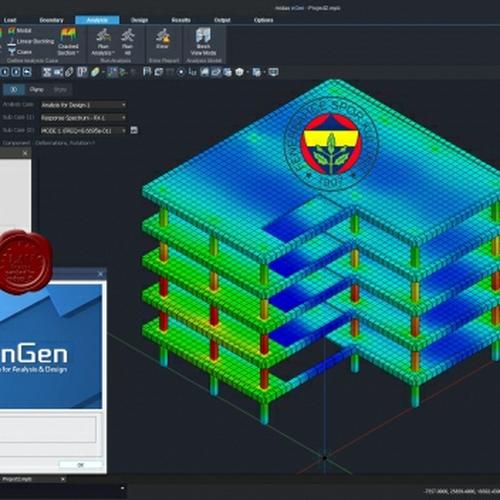Click the Linear Buckling analysis icon
The image size is (500, 500).
click(x=12, y=41)
